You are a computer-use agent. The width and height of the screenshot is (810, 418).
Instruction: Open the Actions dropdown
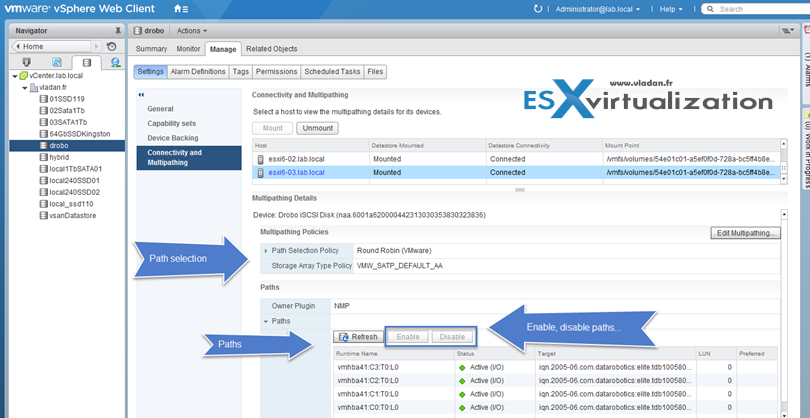pos(192,31)
